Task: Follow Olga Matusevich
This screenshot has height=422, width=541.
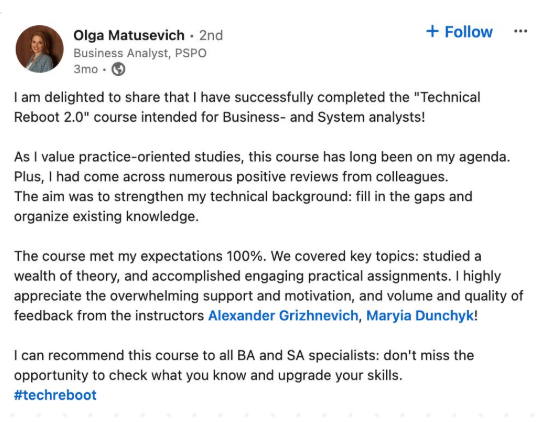Action: pyautogui.click(x=460, y=32)
